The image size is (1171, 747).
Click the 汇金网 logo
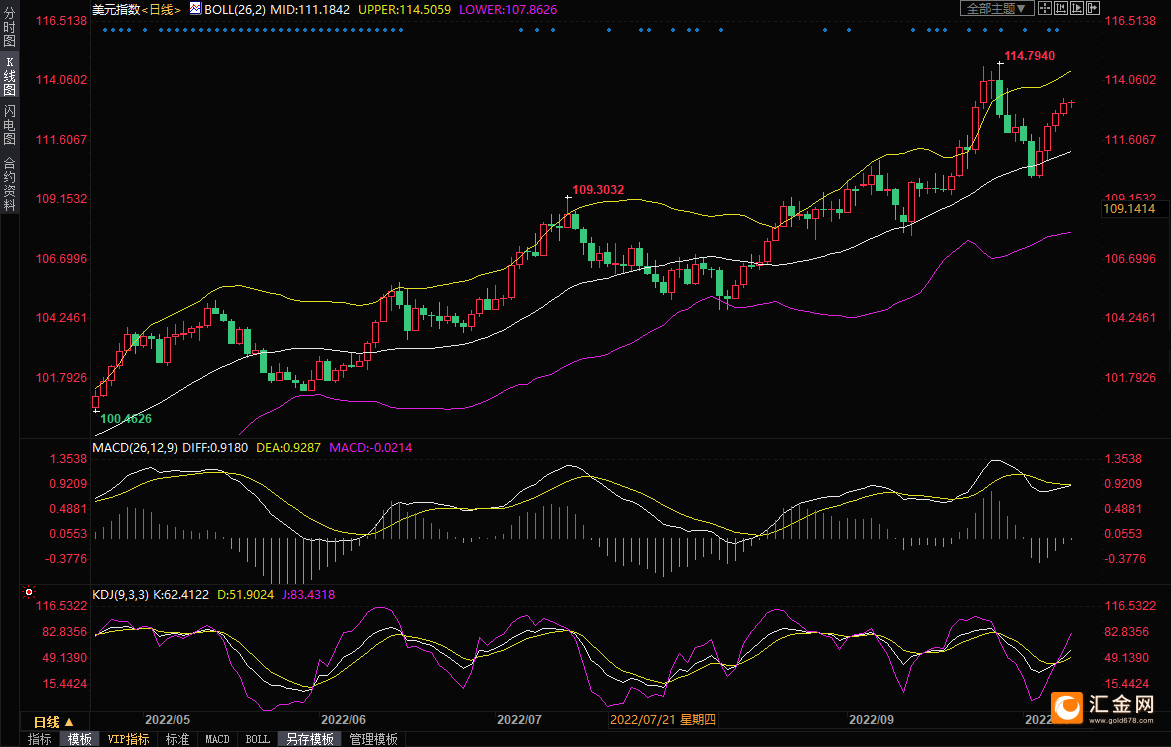[1104, 707]
